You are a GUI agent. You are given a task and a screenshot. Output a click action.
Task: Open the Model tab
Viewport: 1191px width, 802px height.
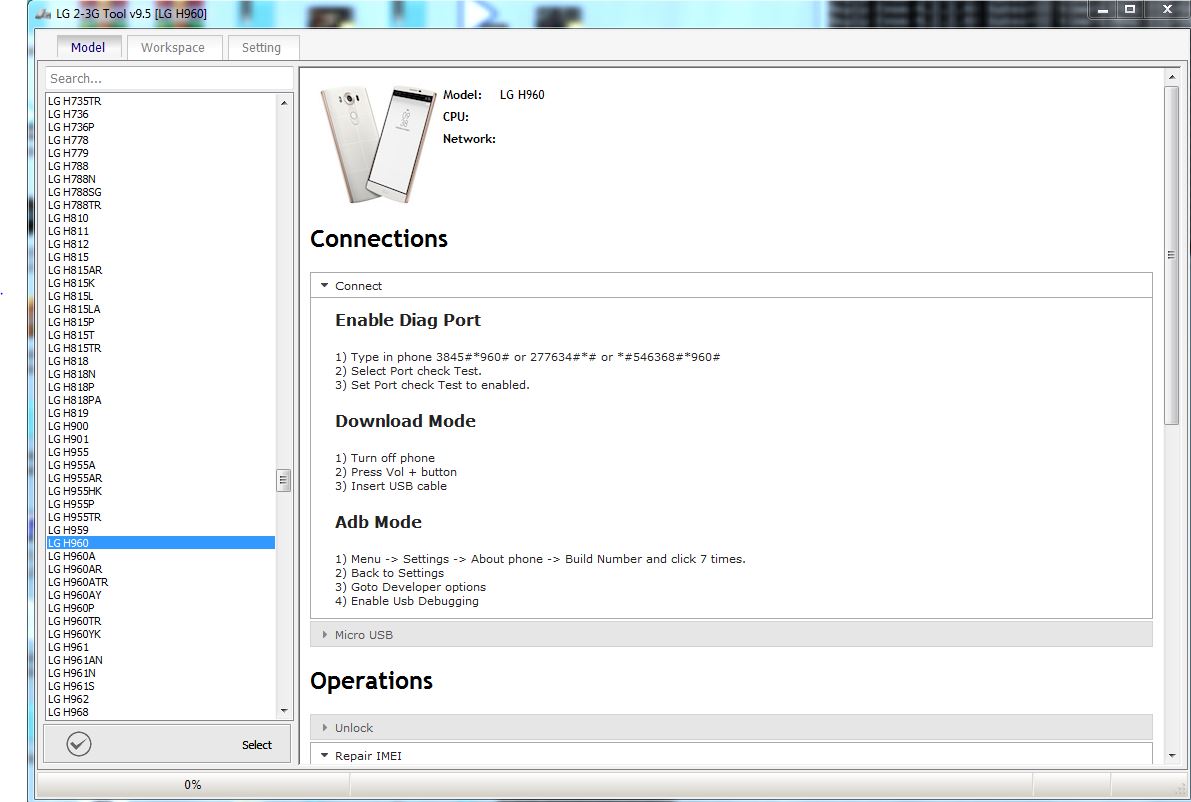(x=88, y=47)
